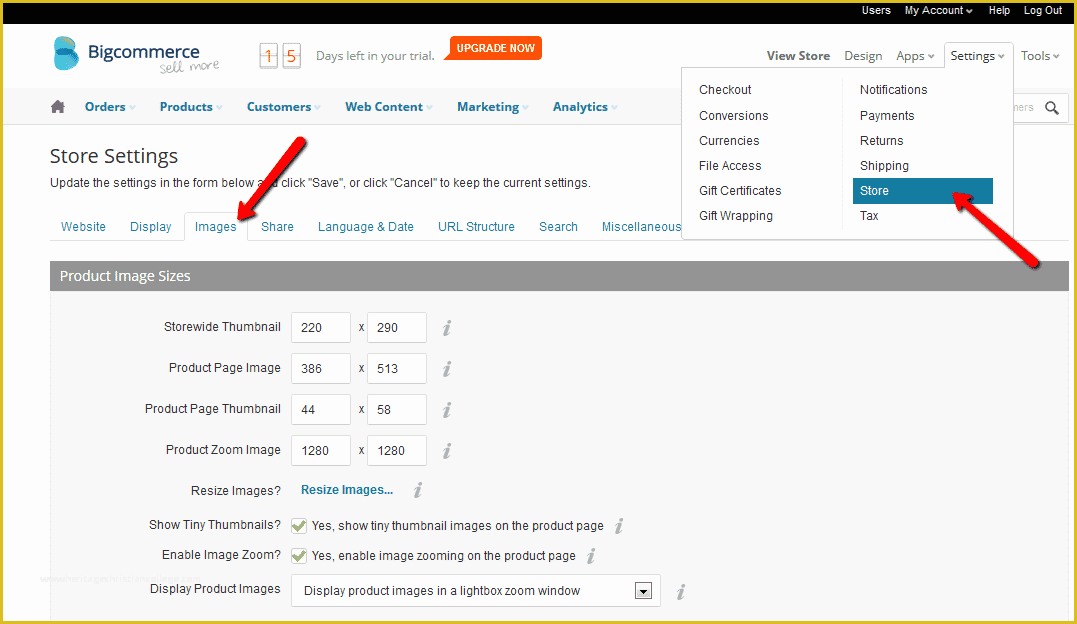Screen dimensions: 1077x624
Task: Expand the Orders menu
Action: point(110,107)
